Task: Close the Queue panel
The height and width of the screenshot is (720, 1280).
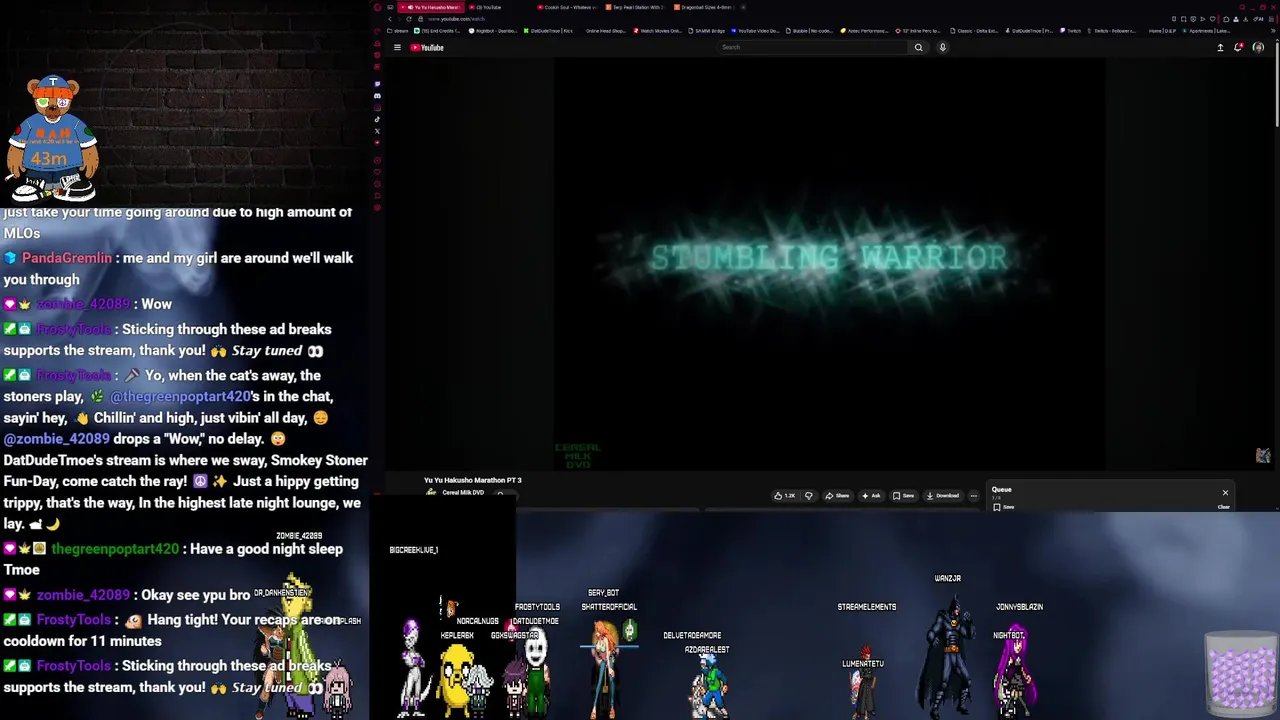Action: [1225, 492]
